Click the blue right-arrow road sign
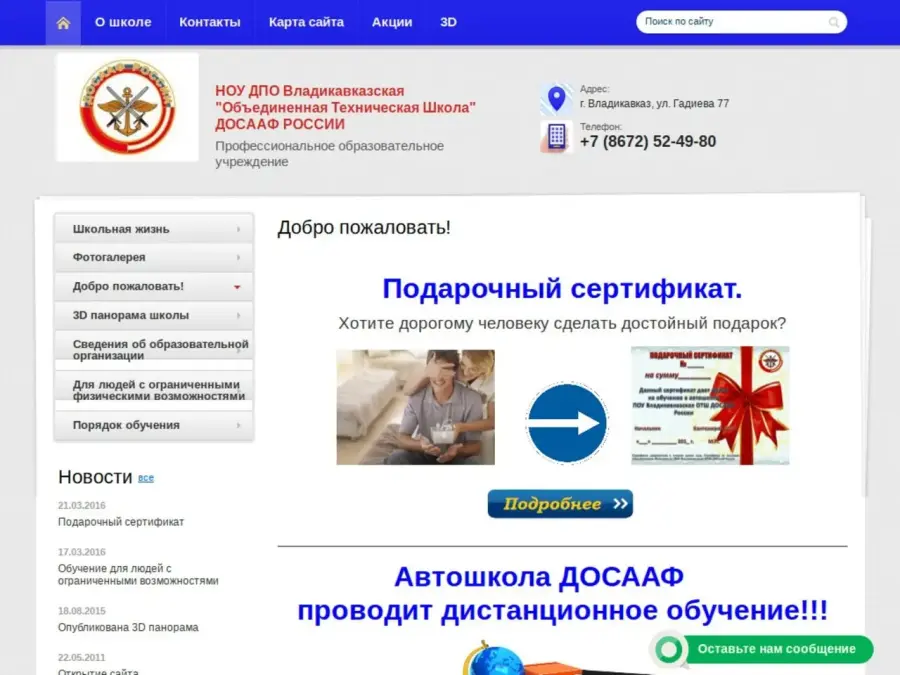The height and width of the screenshot is (675, 900). tap(567, 423)
